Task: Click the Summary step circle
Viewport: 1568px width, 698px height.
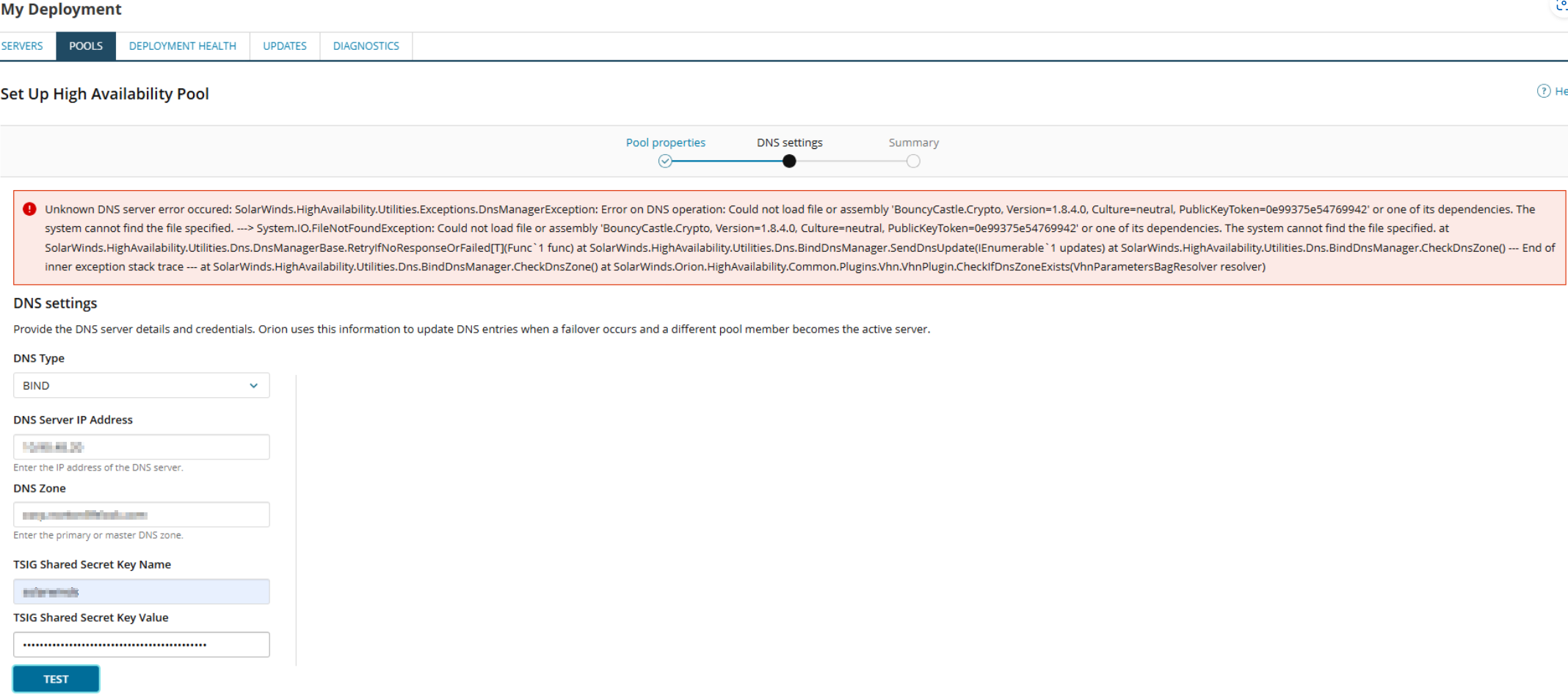Action: coord(913,161)
